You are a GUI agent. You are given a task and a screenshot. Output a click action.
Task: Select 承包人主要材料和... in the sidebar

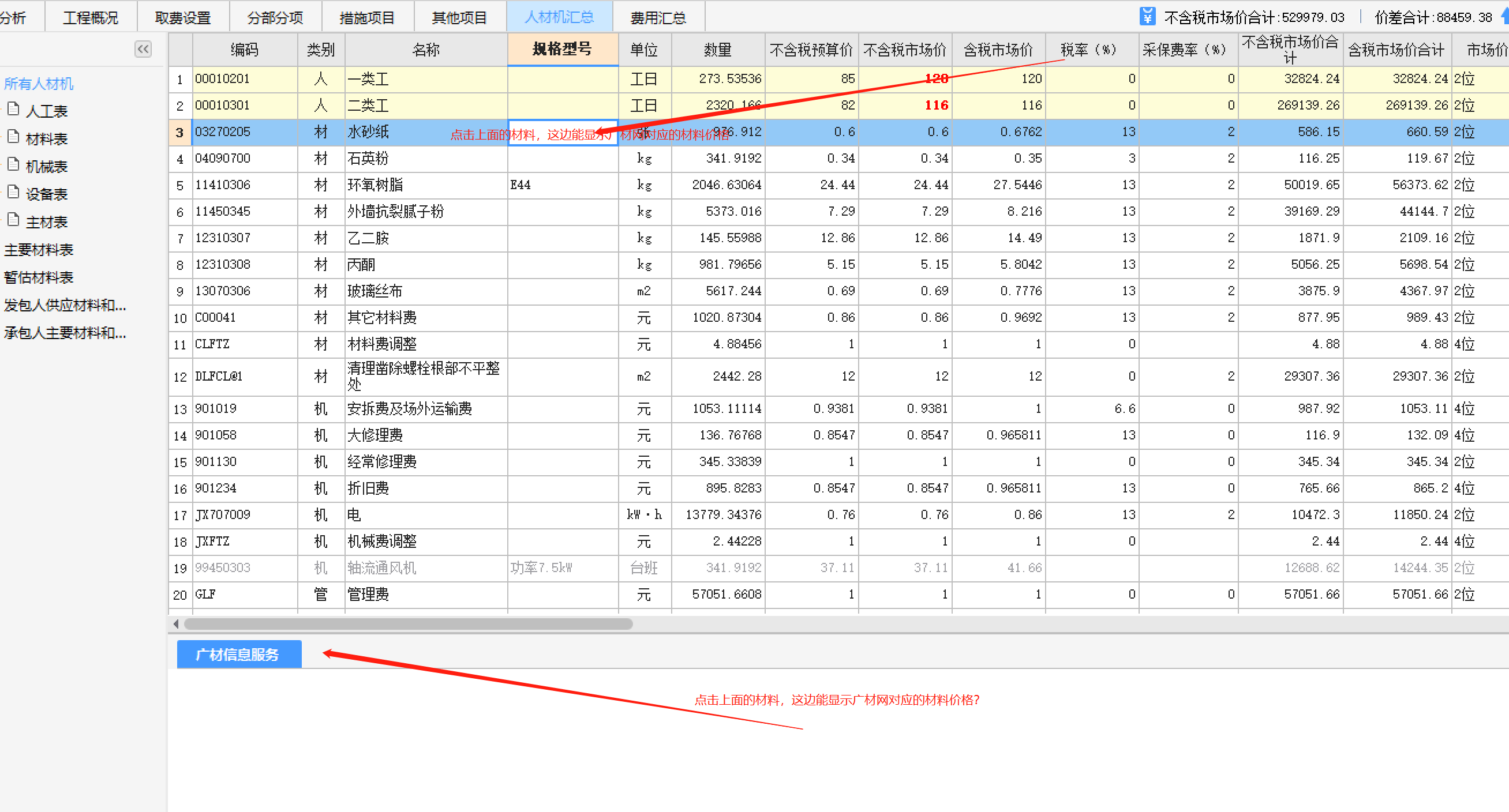point(65,333)
